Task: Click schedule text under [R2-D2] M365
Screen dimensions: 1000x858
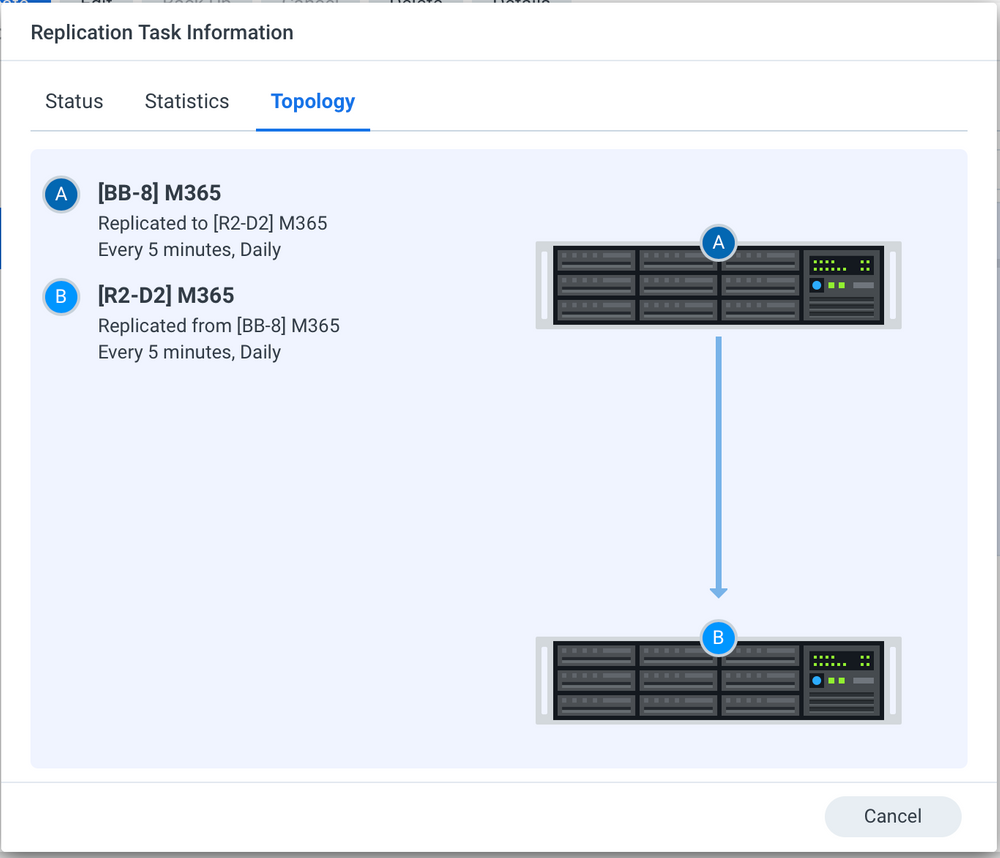Action: point(189,352)
